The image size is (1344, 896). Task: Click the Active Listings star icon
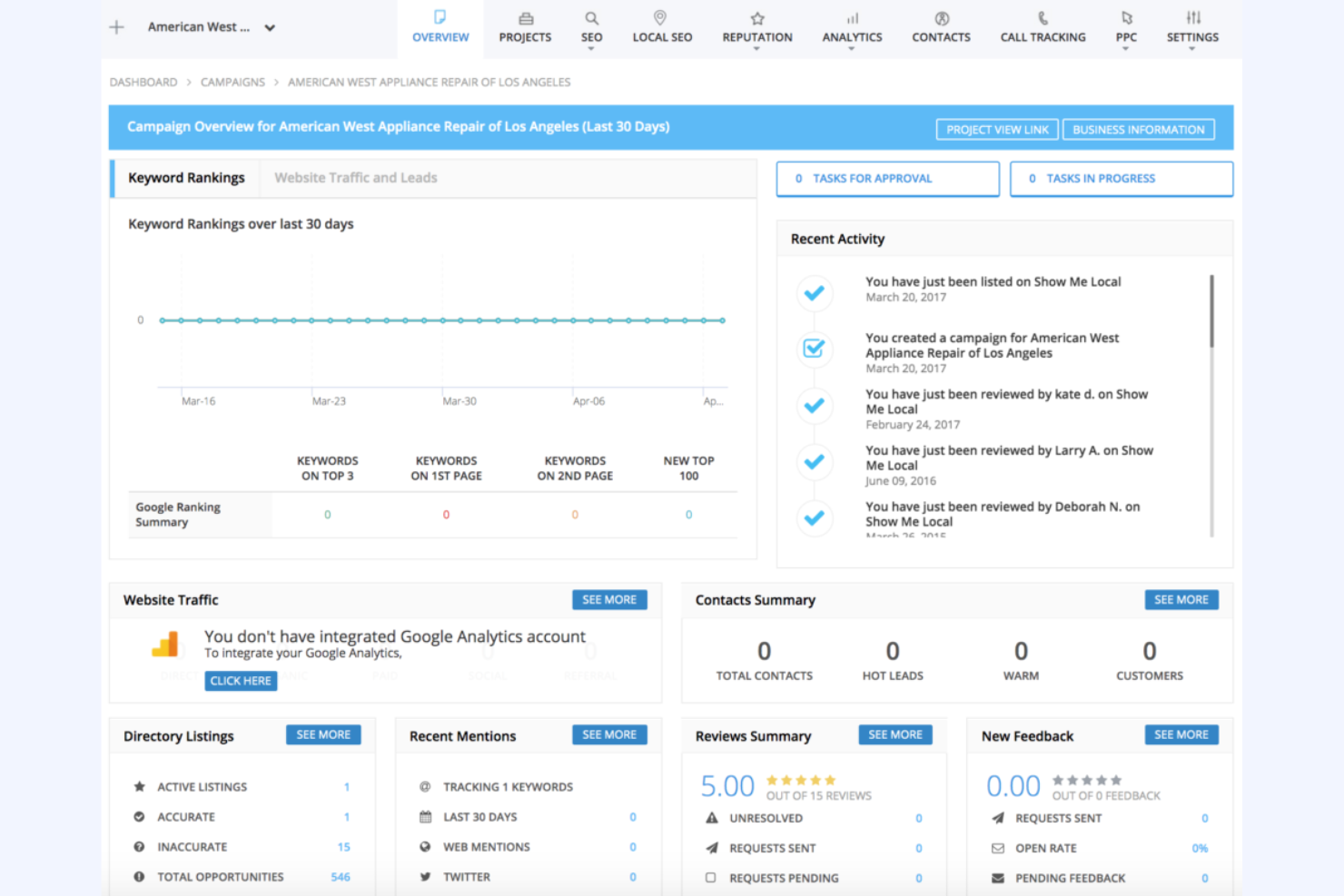coord(139,787)
